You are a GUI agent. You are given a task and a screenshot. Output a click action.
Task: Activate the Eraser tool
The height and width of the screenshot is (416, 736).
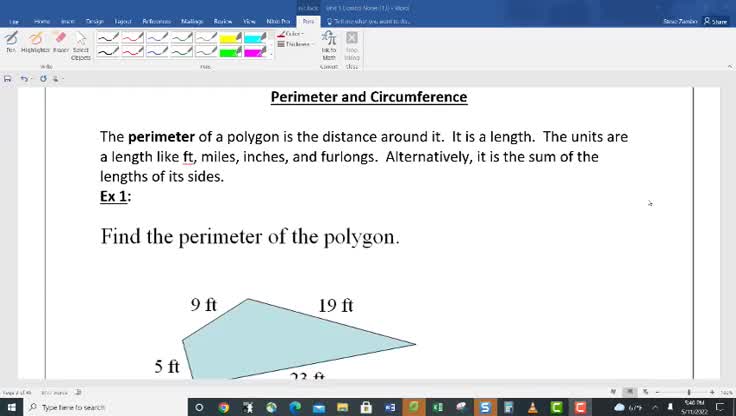tap(59, 40)
